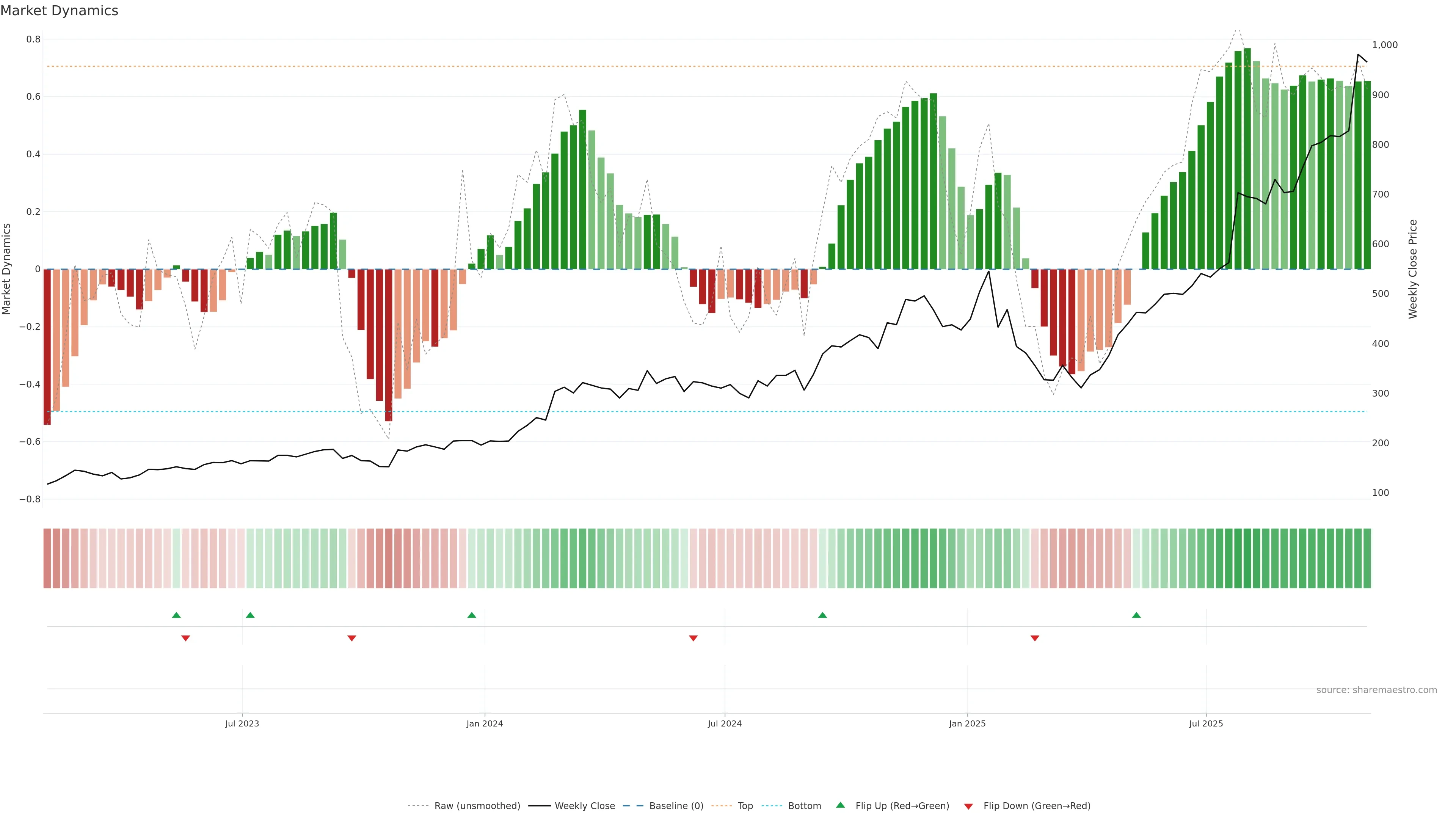
Task: Click the source: sharemaestro.com text
Action: (1376, 690)
